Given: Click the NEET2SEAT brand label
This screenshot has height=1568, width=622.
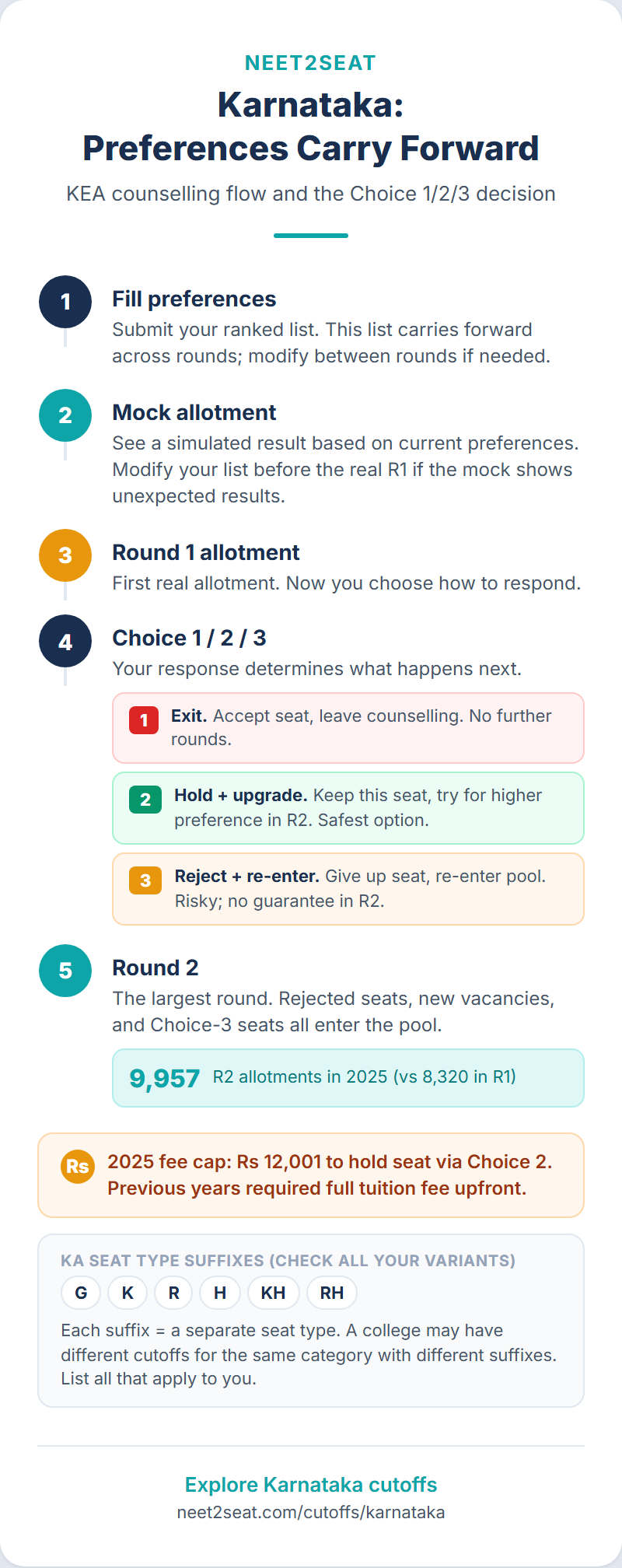Looking at the screenshot, I should pyautogui.click(x=311, y=63).
